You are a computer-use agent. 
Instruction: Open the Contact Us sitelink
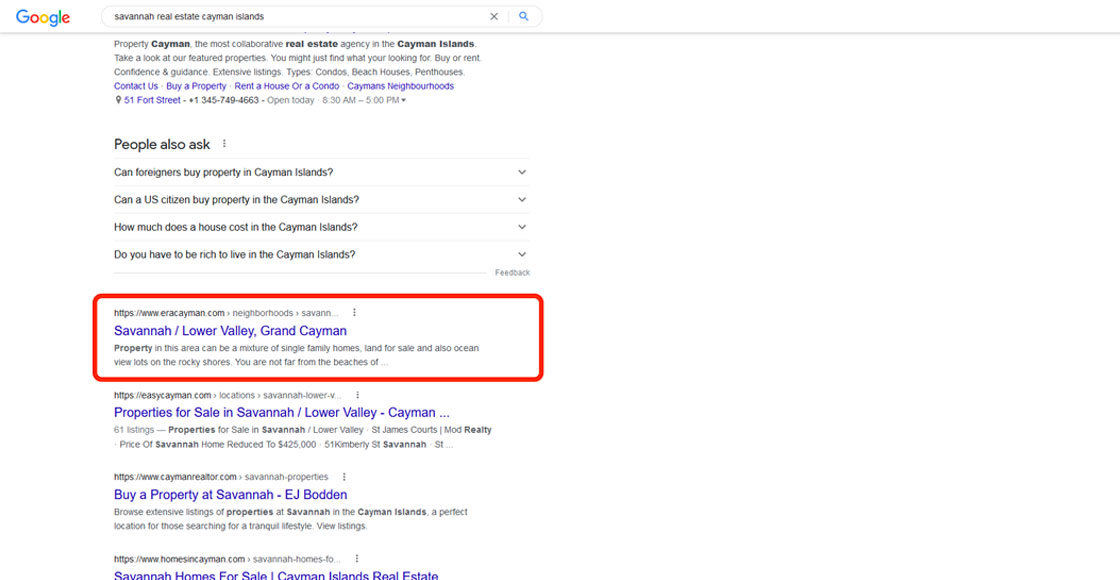(136, 86)
